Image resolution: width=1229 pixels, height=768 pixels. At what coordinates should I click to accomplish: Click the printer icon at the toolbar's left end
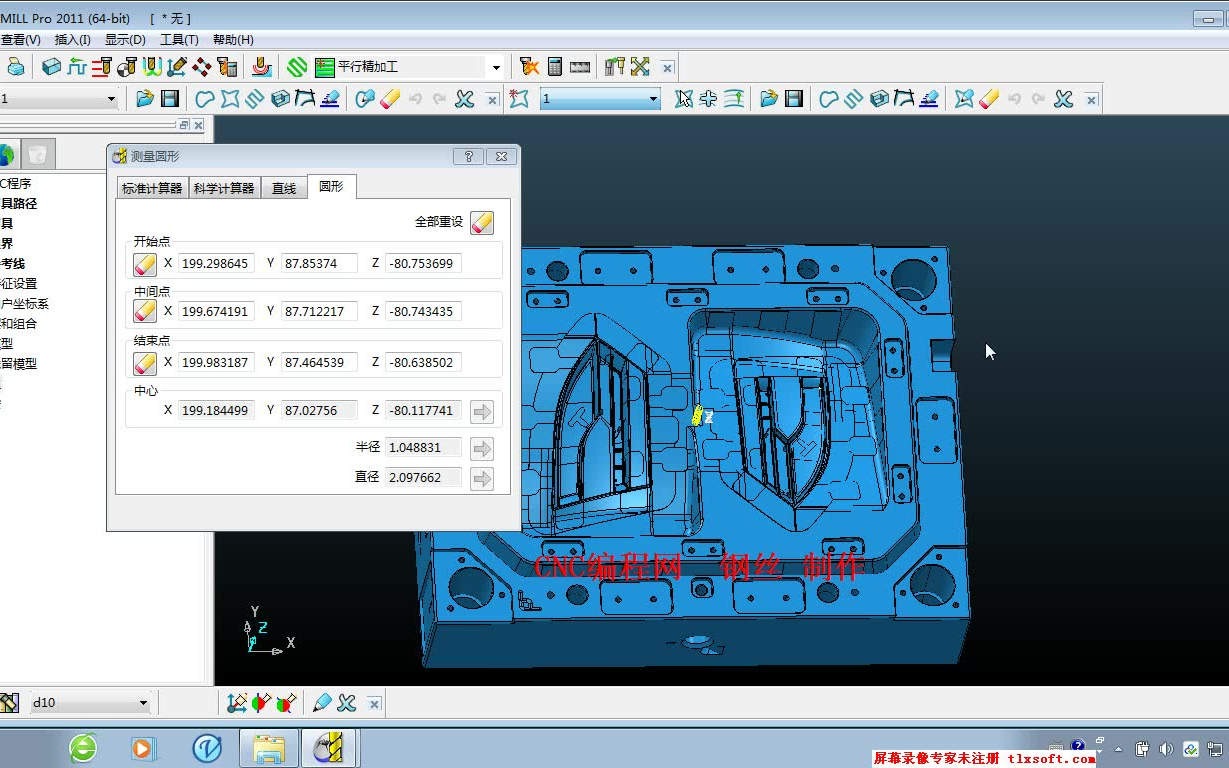click(x=14, y=67)
